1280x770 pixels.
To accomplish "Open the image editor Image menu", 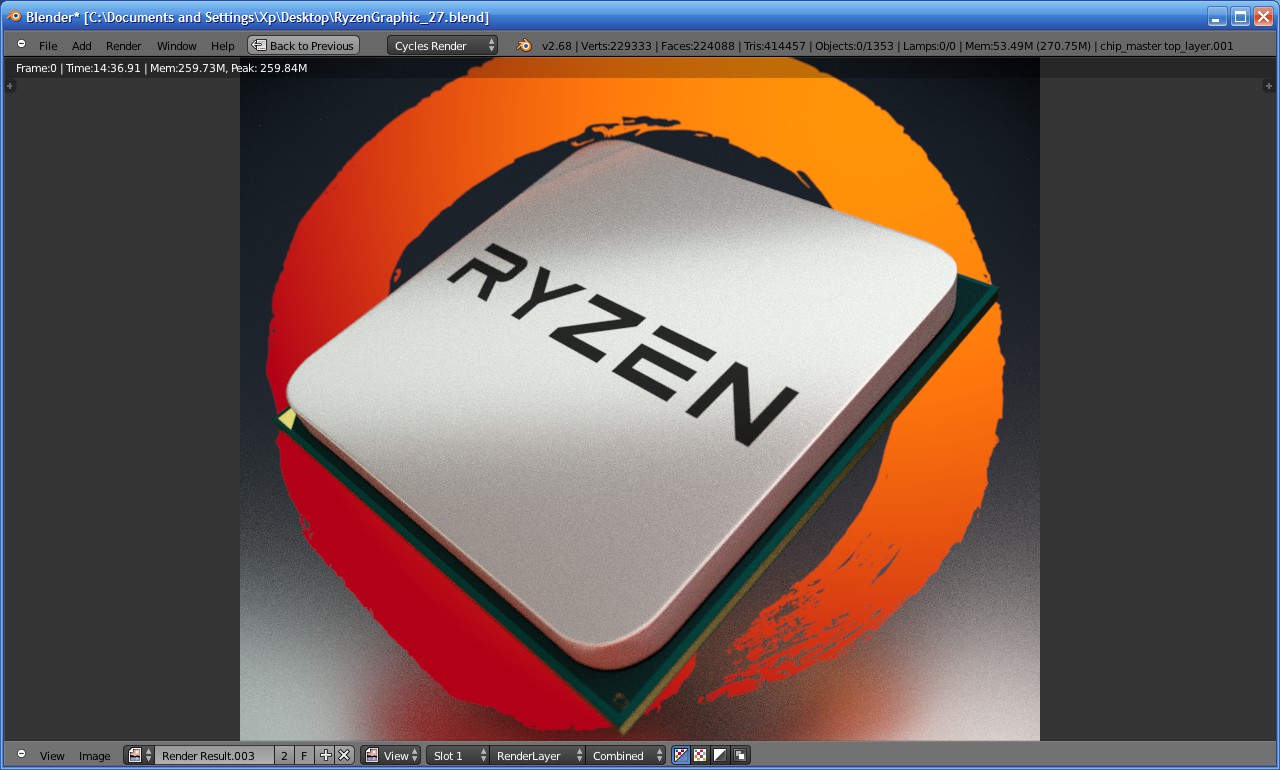I will pos(95,756).
